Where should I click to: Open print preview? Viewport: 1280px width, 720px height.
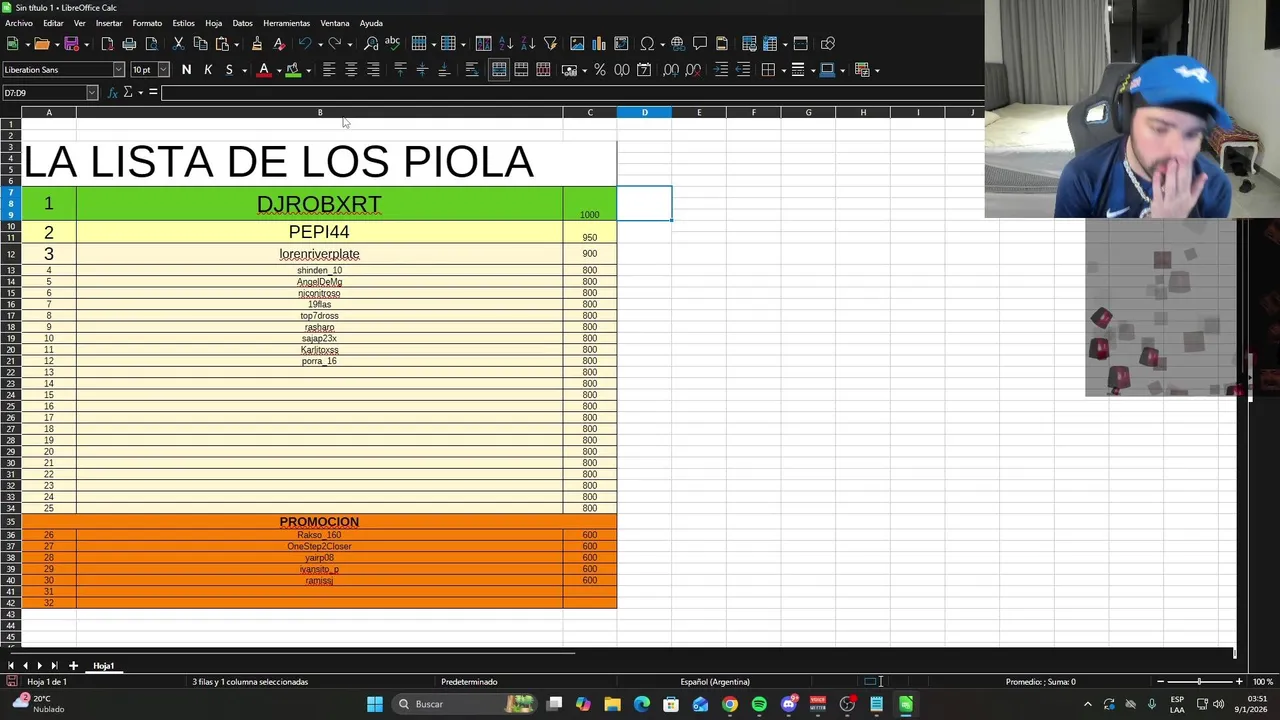point(151,44)
